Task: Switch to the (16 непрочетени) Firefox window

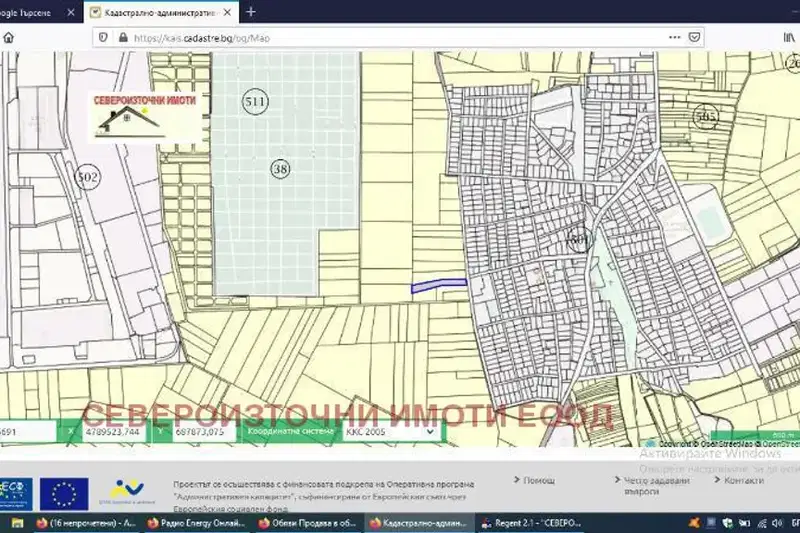Action: [85, 523]
